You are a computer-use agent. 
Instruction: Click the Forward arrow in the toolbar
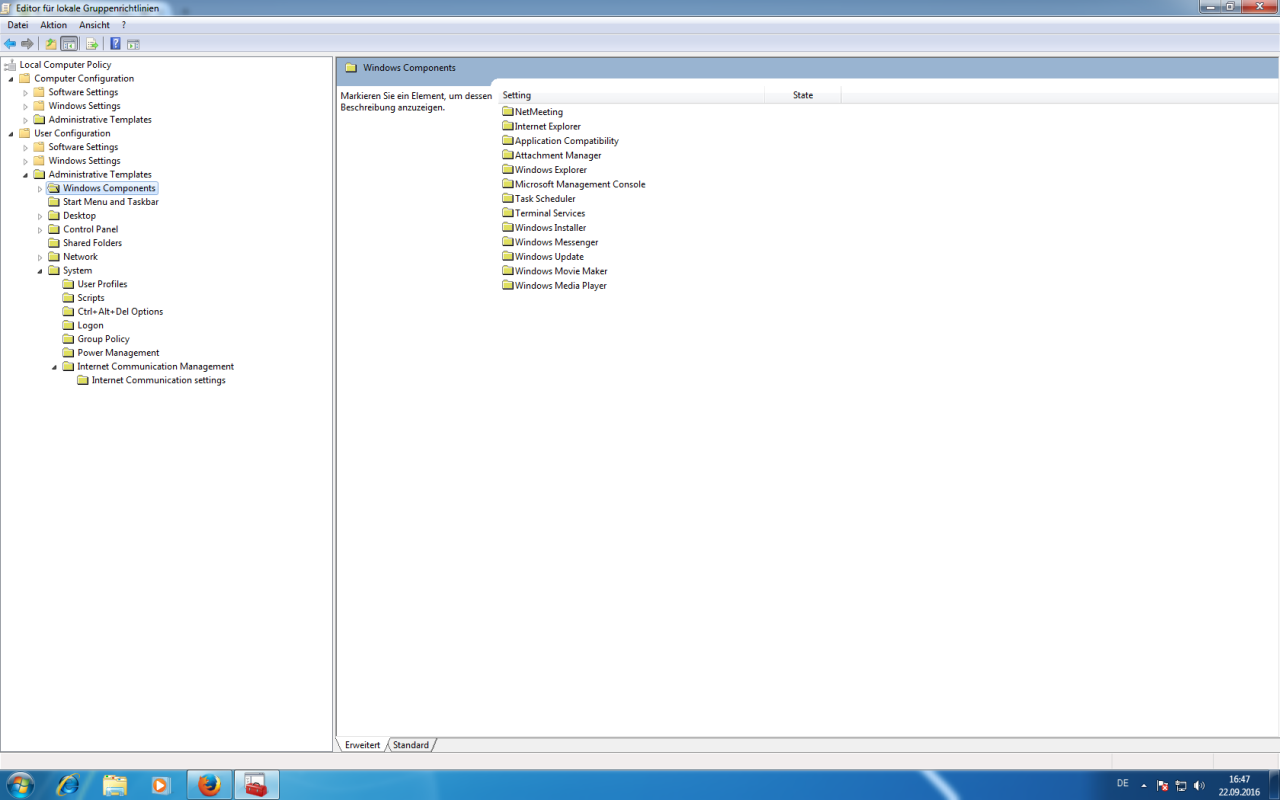[x=27, y=44]
